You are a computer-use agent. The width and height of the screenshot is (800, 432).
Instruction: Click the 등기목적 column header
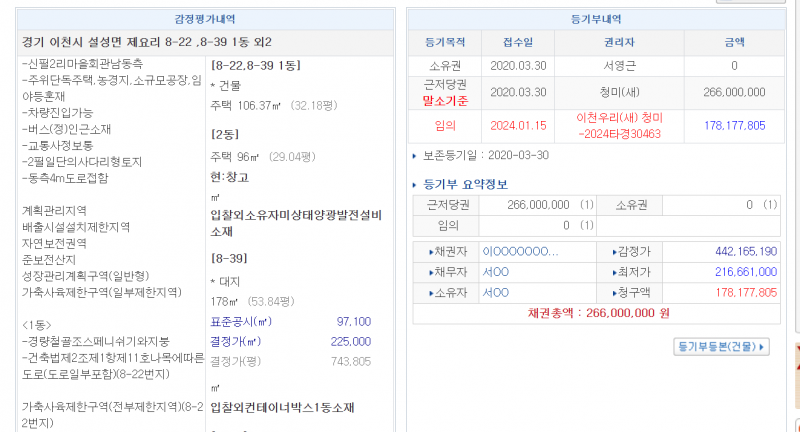point(446,43)
